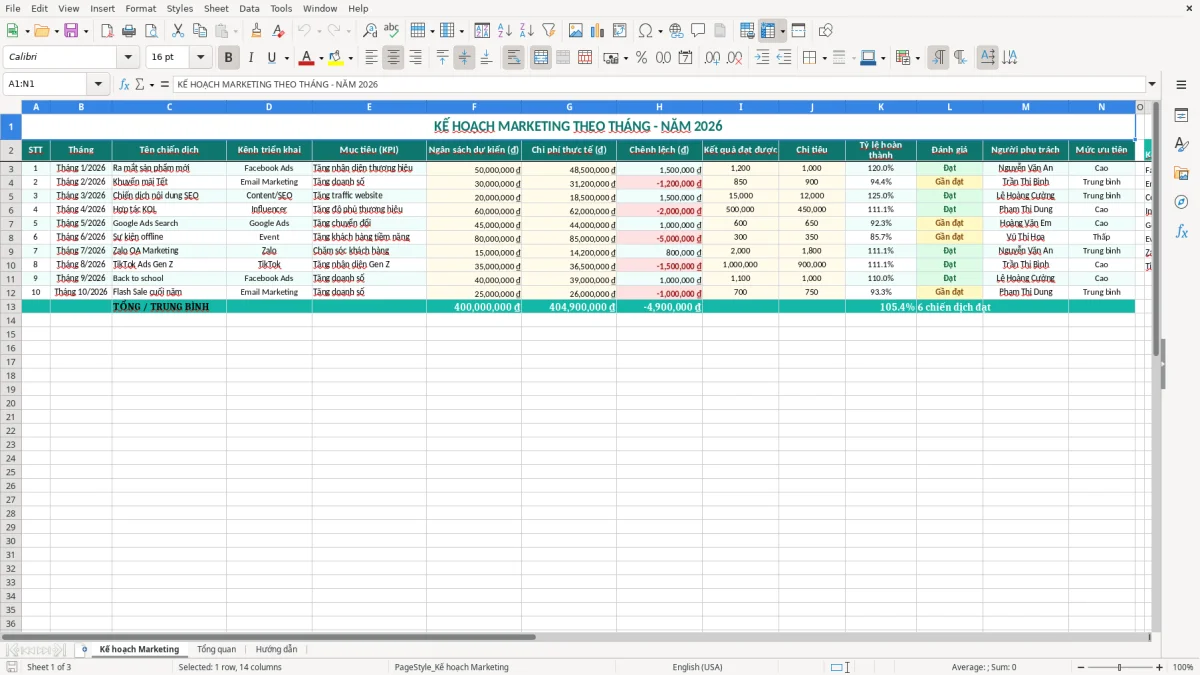
Task: Click the formula input line
Action: click(658, 84)
